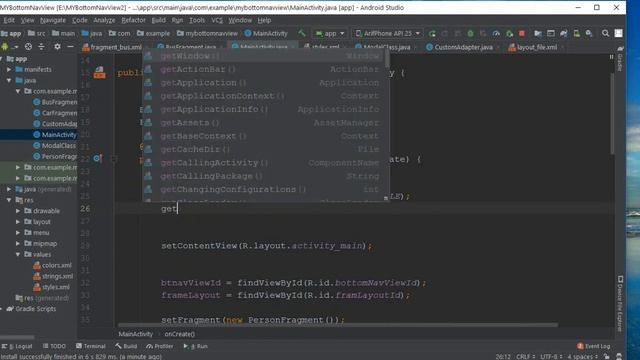Image resolution: width=640 pixels, height=360 pixels.
Task: Switch to fragment_bus.xml tab
Action: [112, 47]
